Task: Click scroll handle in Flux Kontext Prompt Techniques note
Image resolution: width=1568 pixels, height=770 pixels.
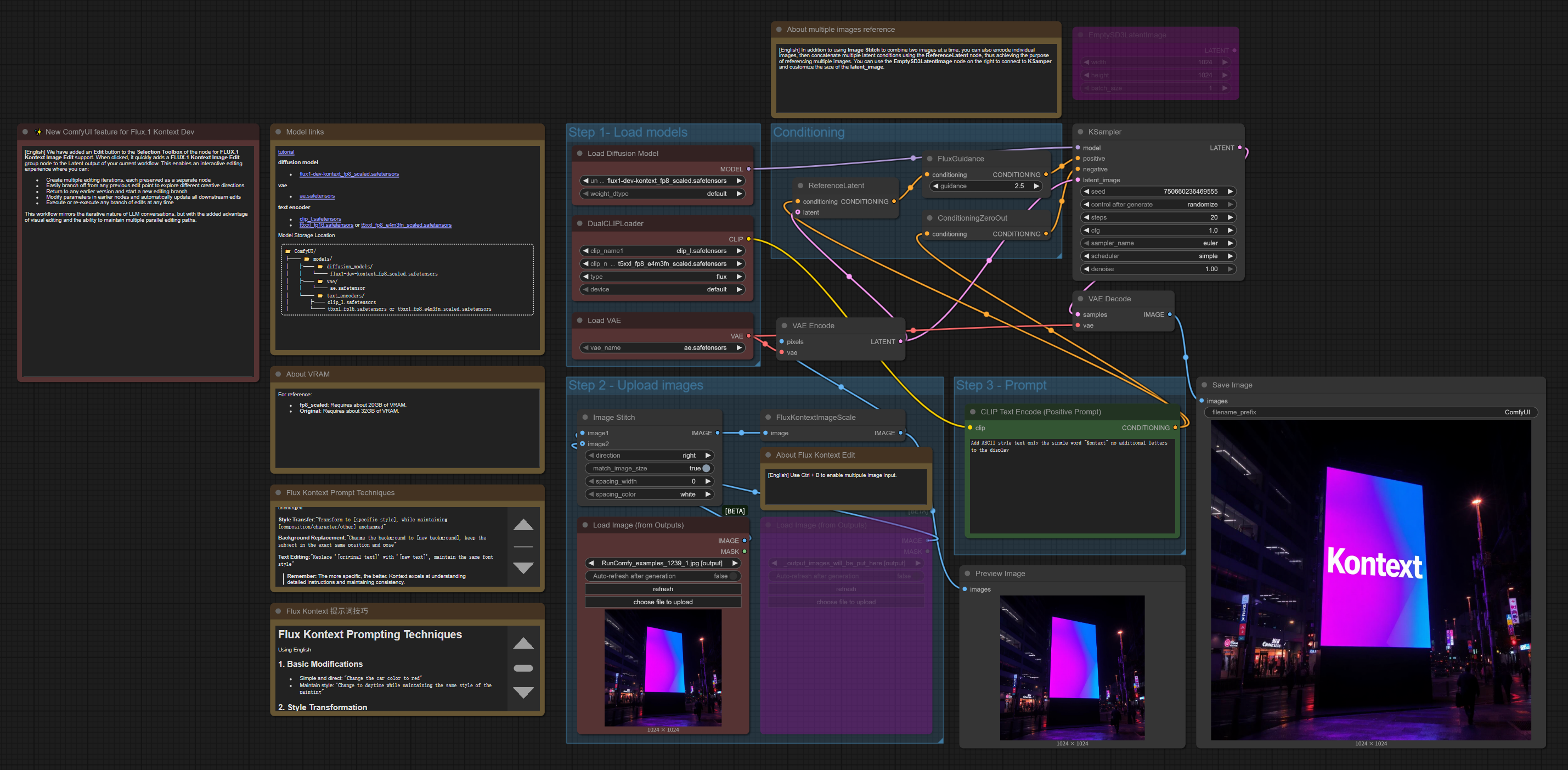Action: [523, 547]
